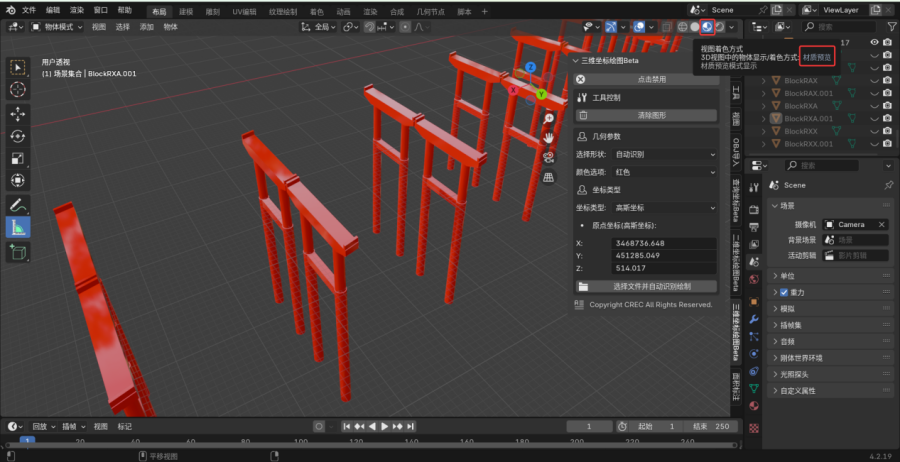Click the camera view icon in viewport
This screenshot has height=462, width=900.
click(x=549, y=157)
